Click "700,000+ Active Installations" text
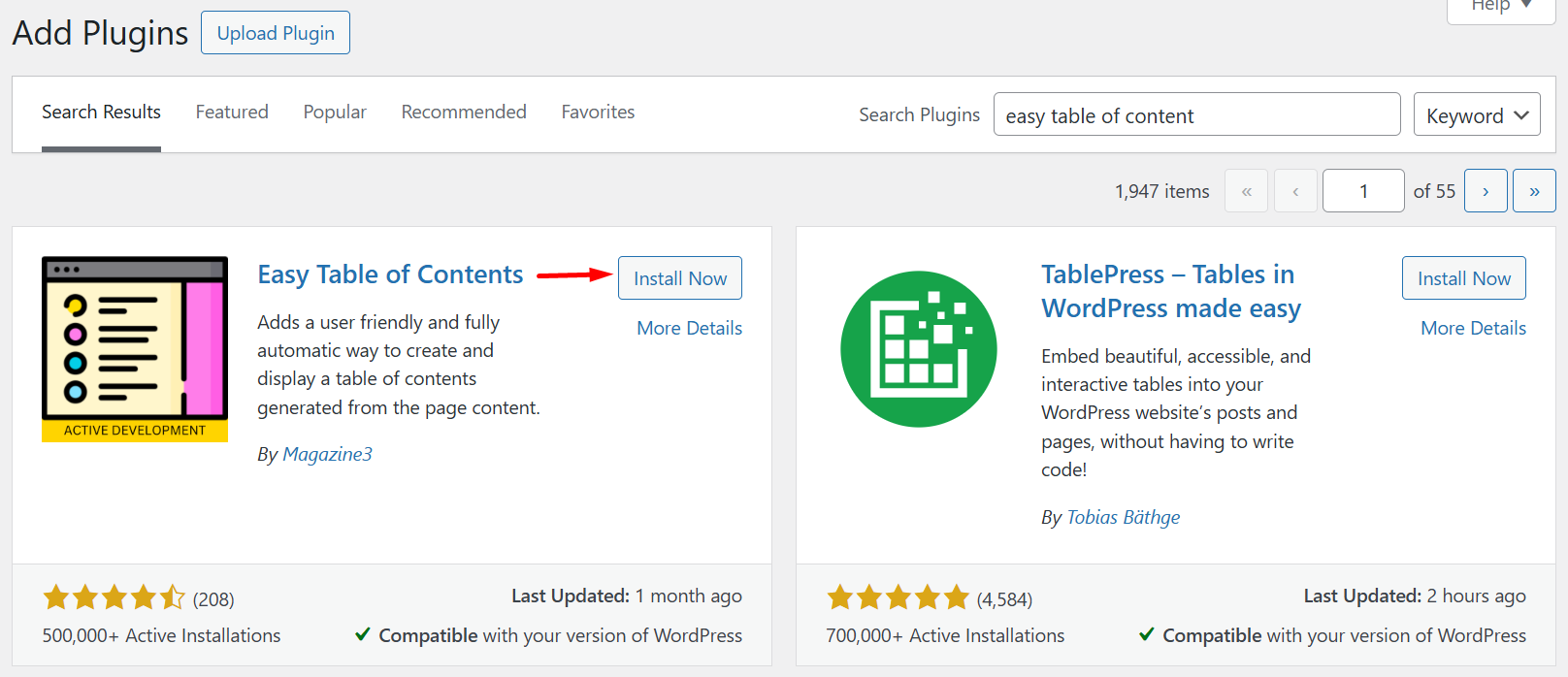Screen dimensions: 1568x677 tap(945, 635)
